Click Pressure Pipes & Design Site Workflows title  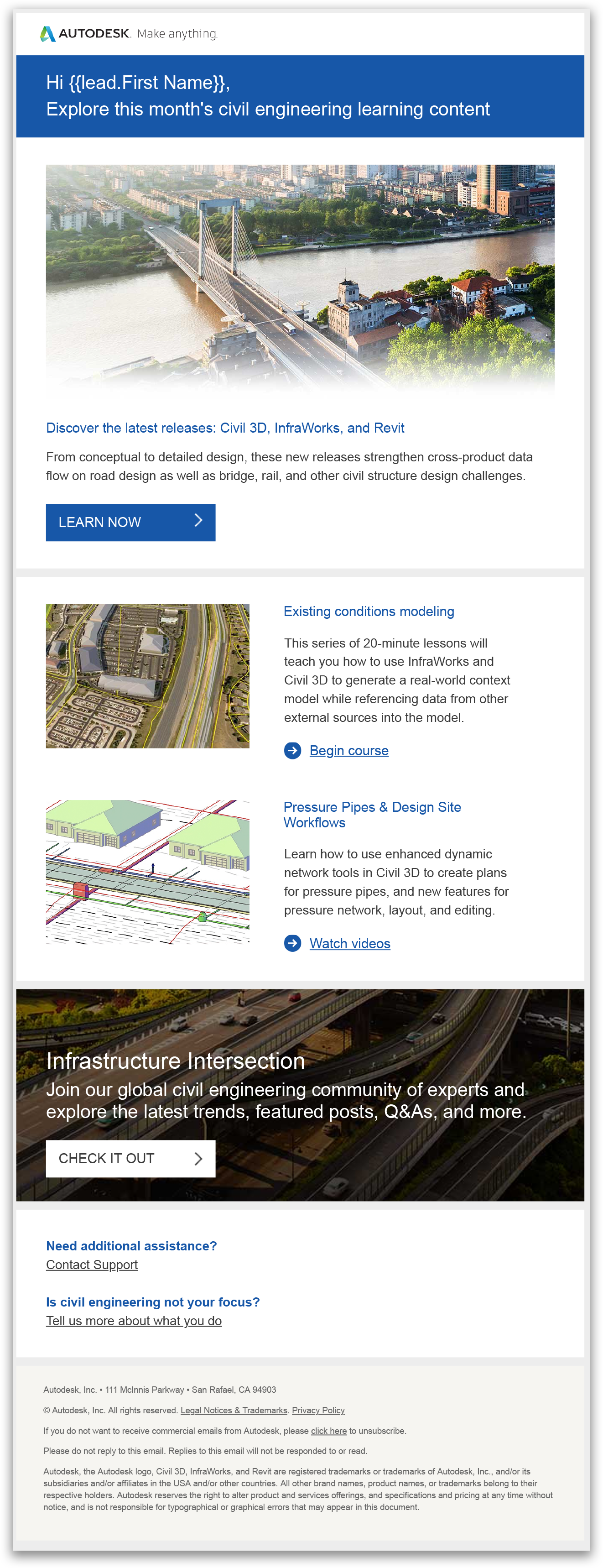click(372, 815)
